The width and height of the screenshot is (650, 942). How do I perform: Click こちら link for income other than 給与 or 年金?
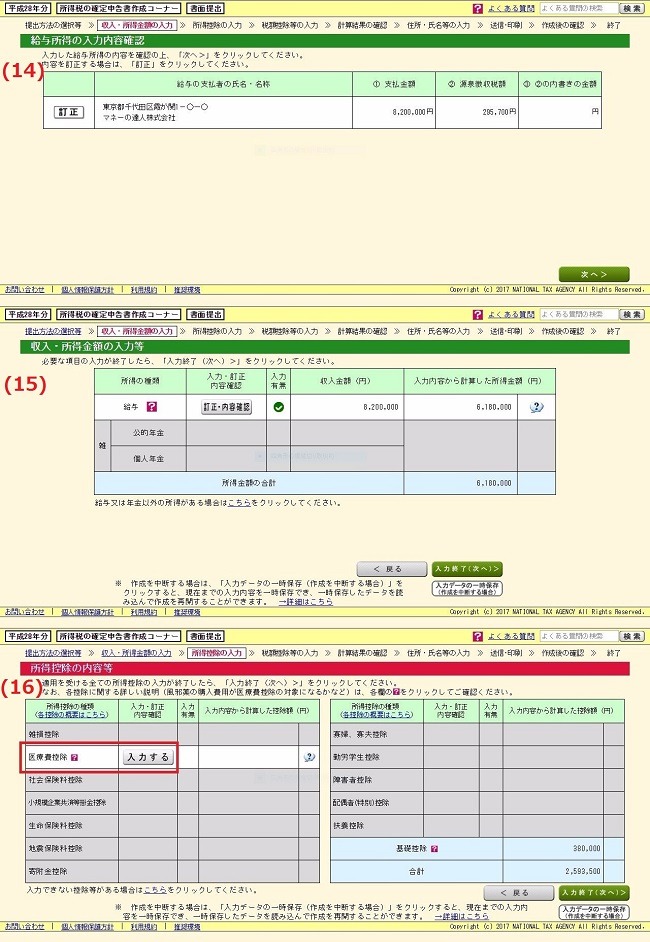pyautogui.click(x=239, y=503)
